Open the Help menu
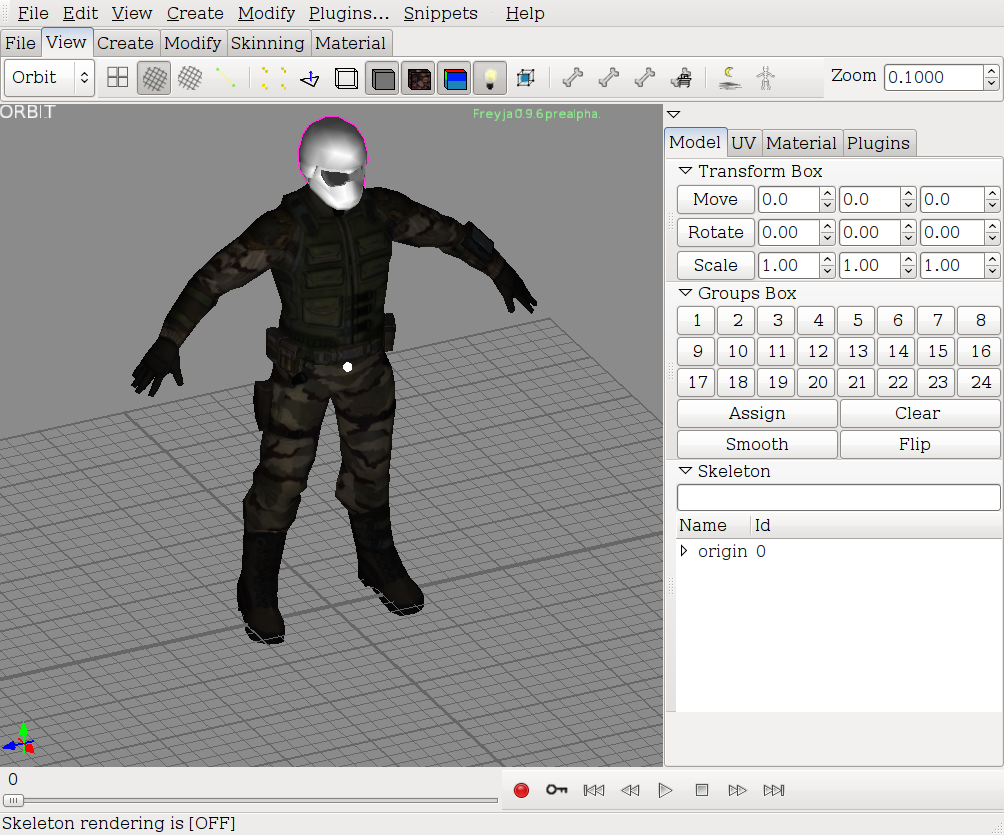The image size is (1004, 835). tap(525, 13)
